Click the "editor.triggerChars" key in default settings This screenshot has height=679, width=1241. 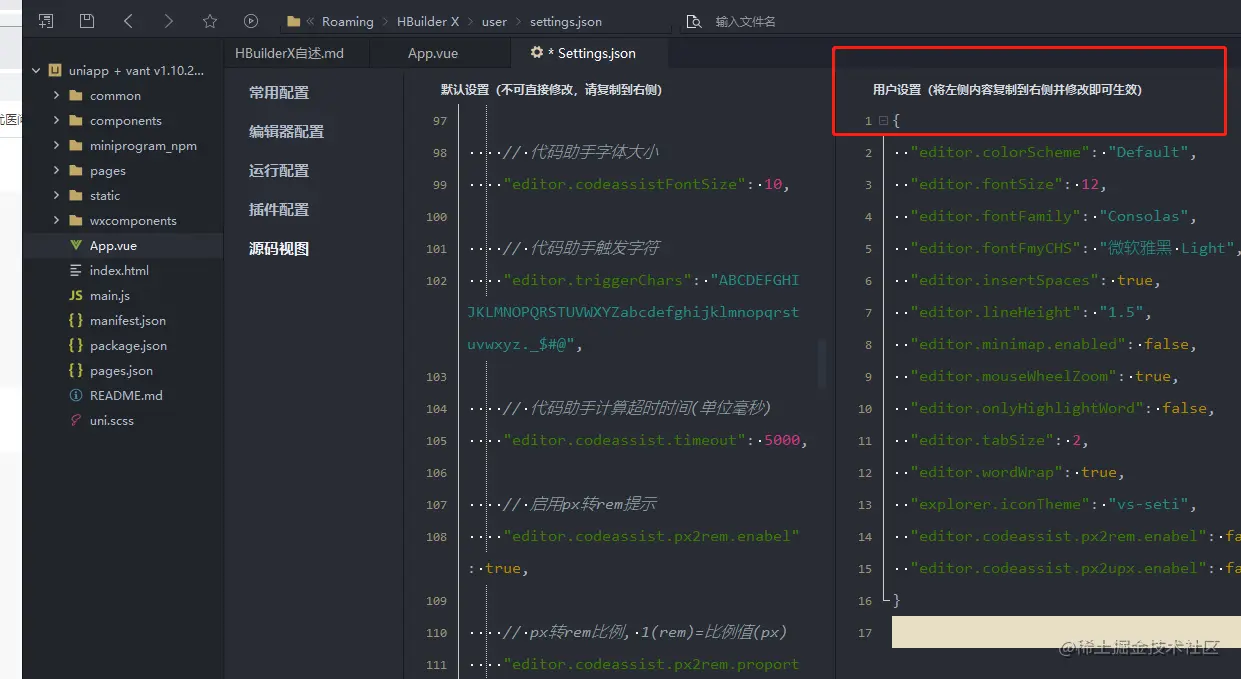pos(598,281)
